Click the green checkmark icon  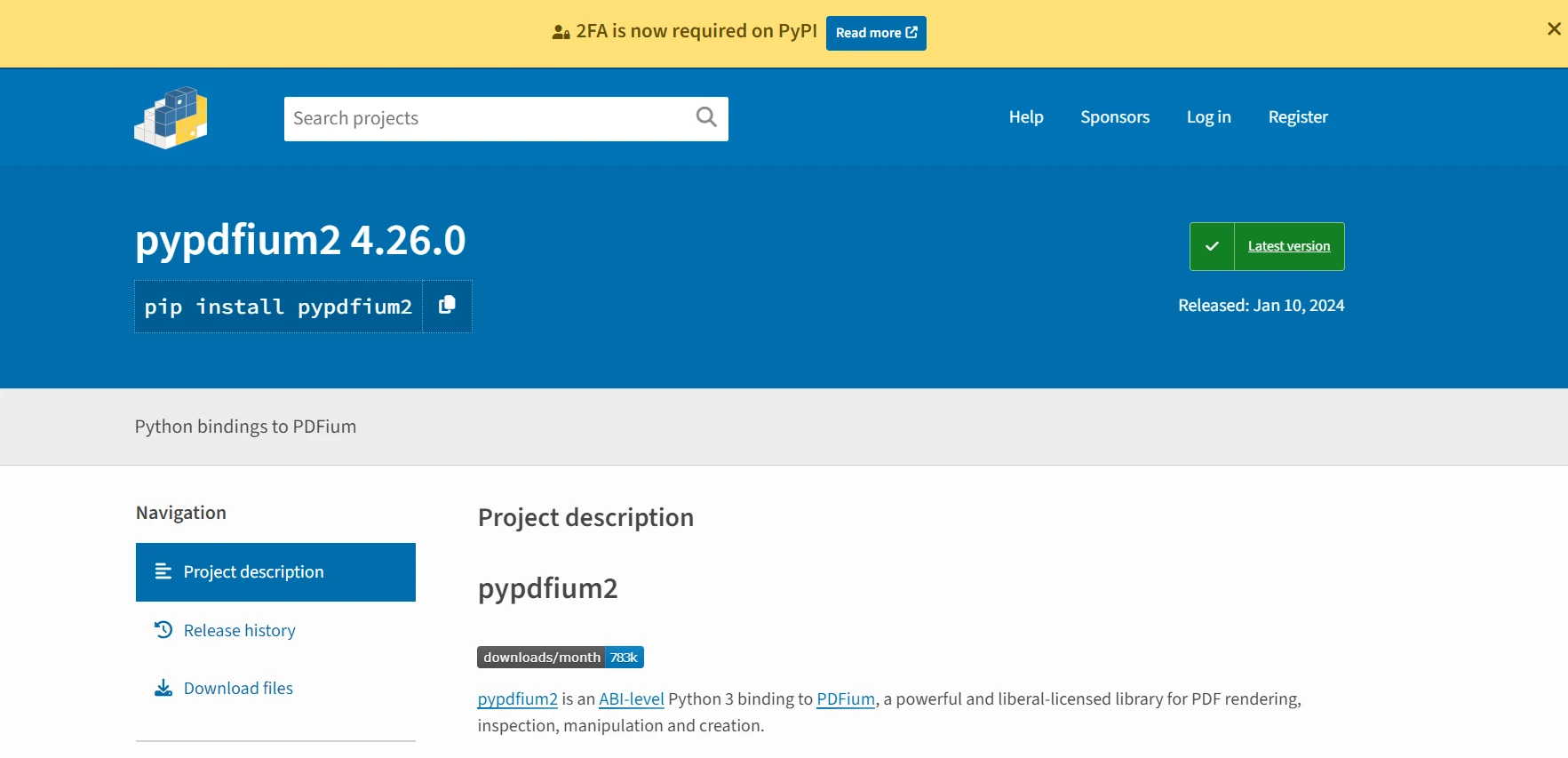pyautogui.click(x=1212, y=246)
